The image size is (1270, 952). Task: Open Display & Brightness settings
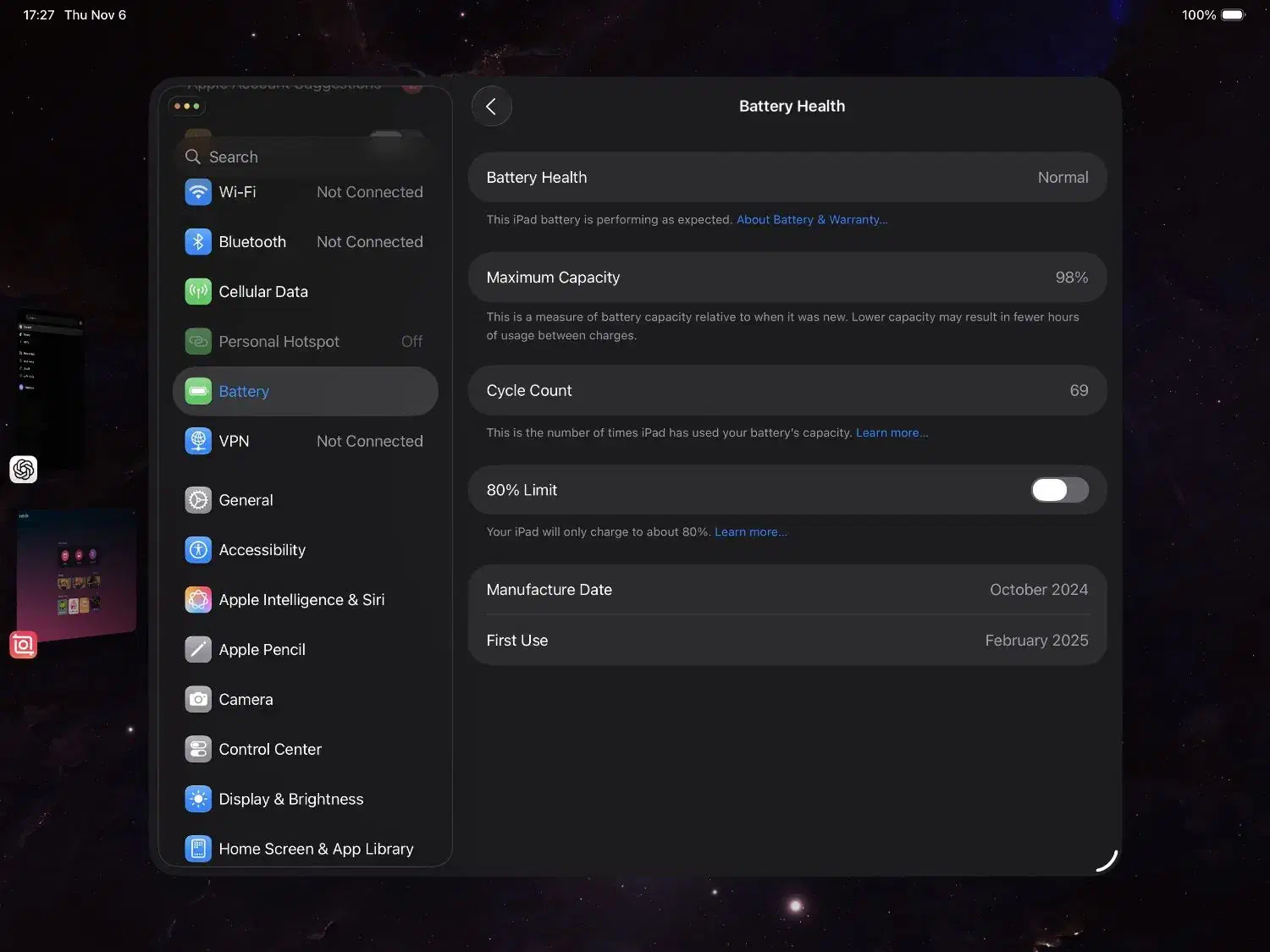click(290, 800)
